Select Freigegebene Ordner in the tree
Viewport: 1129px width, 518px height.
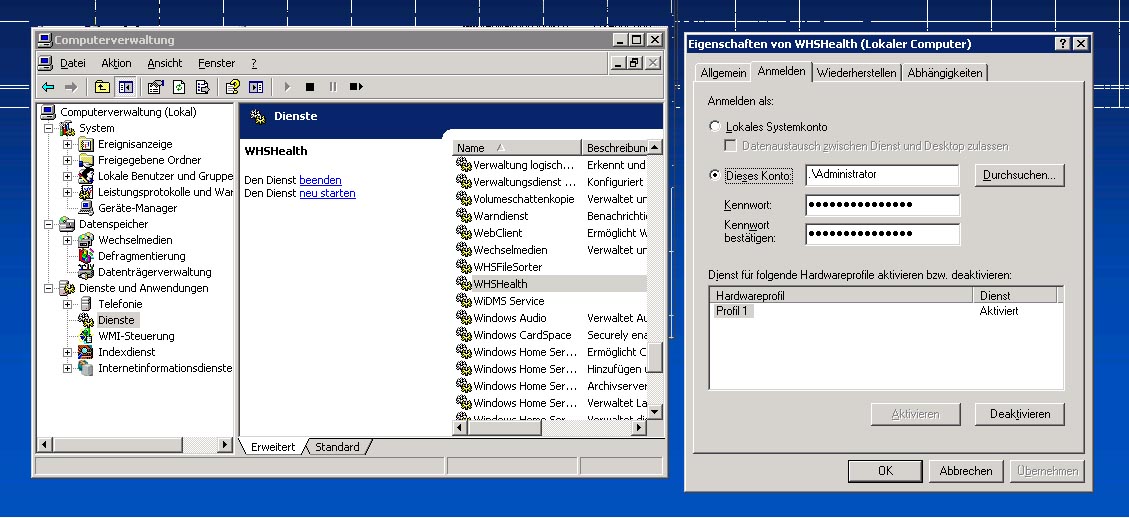pos(149,160)
